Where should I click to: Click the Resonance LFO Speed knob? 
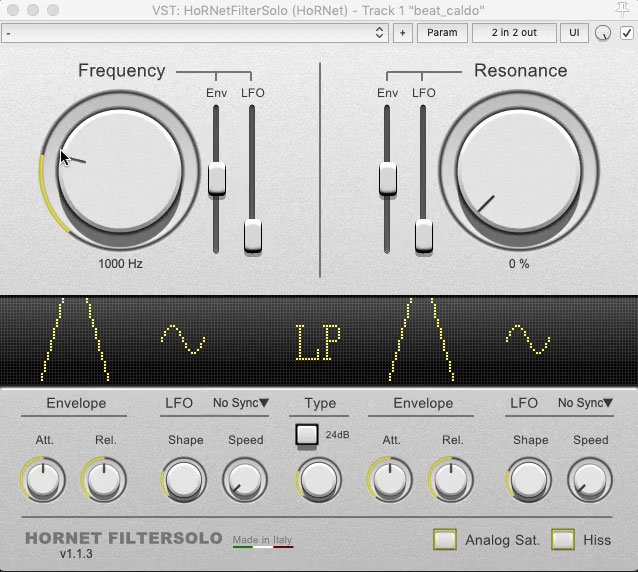(x=590, y=480)
